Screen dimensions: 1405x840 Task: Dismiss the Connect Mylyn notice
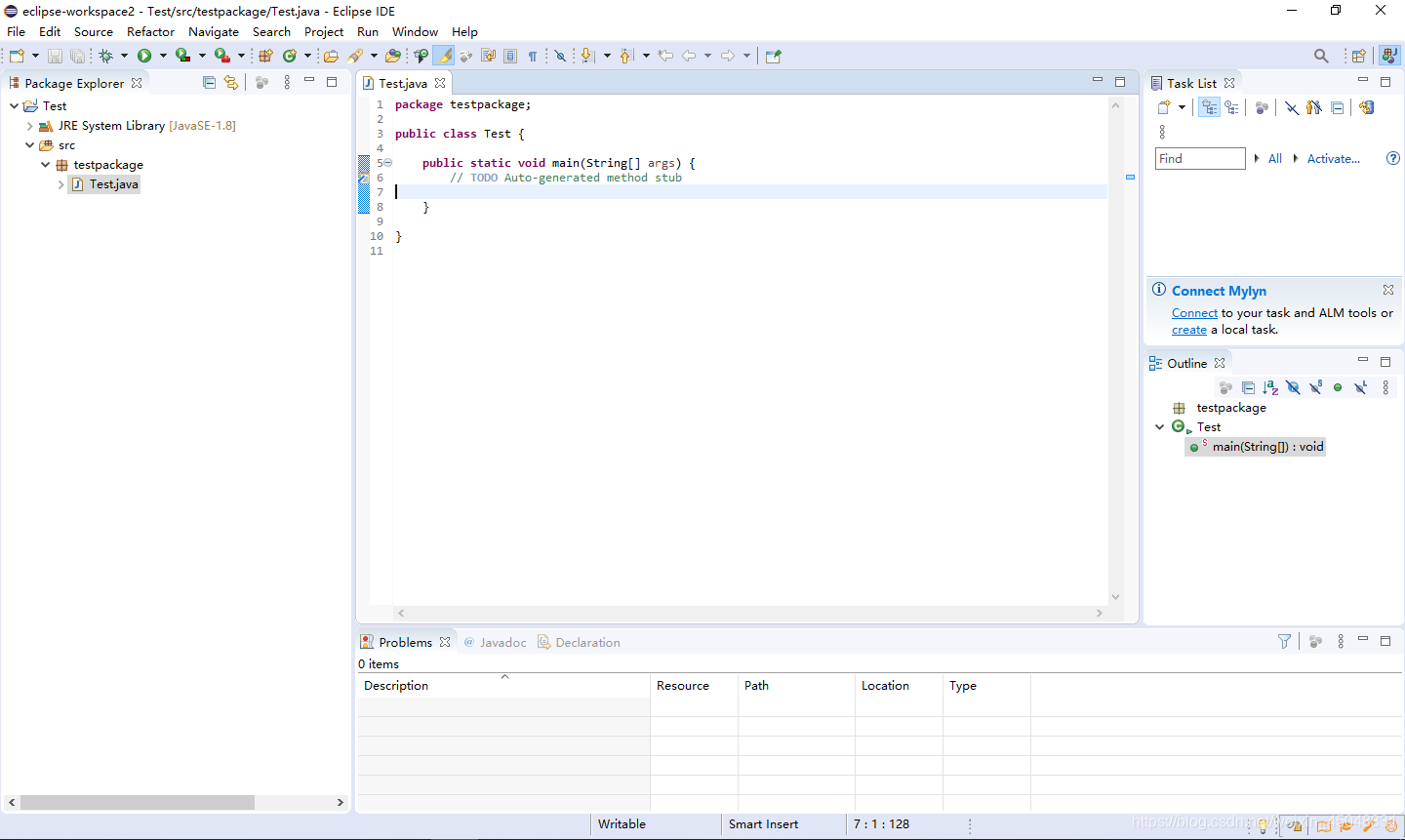[x=1387, y=290]
